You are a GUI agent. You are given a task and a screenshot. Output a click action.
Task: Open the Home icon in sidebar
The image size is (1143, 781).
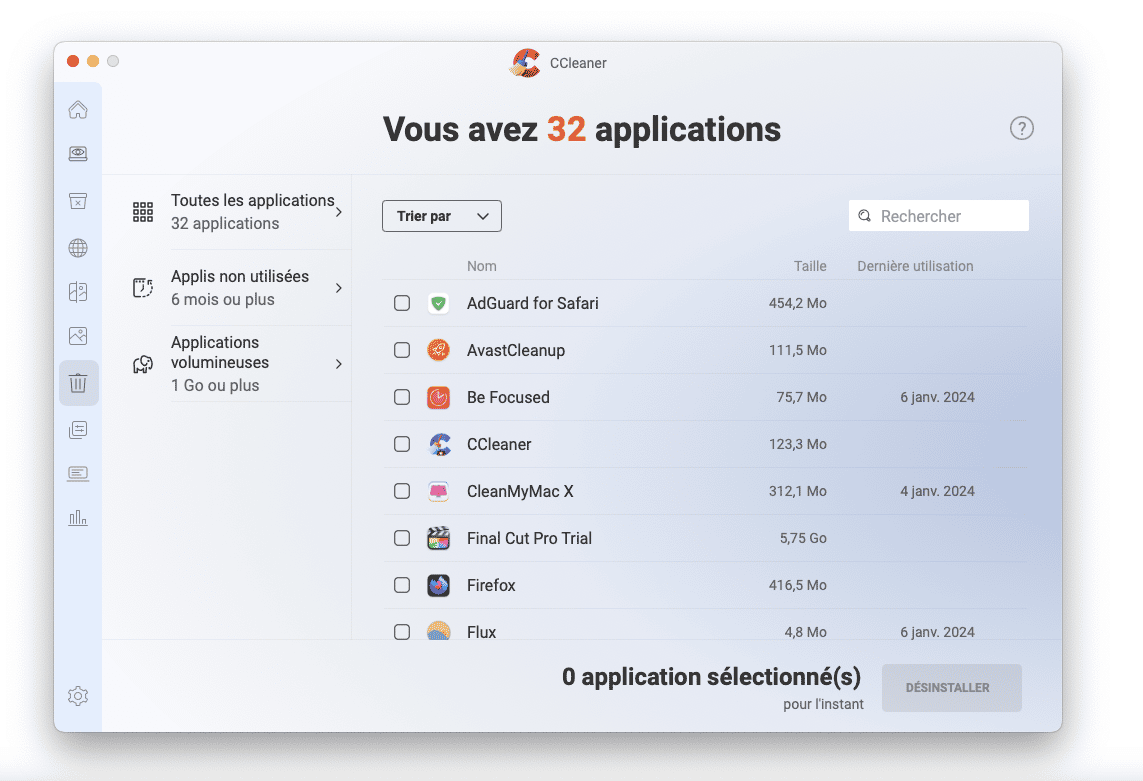[78, 109]
